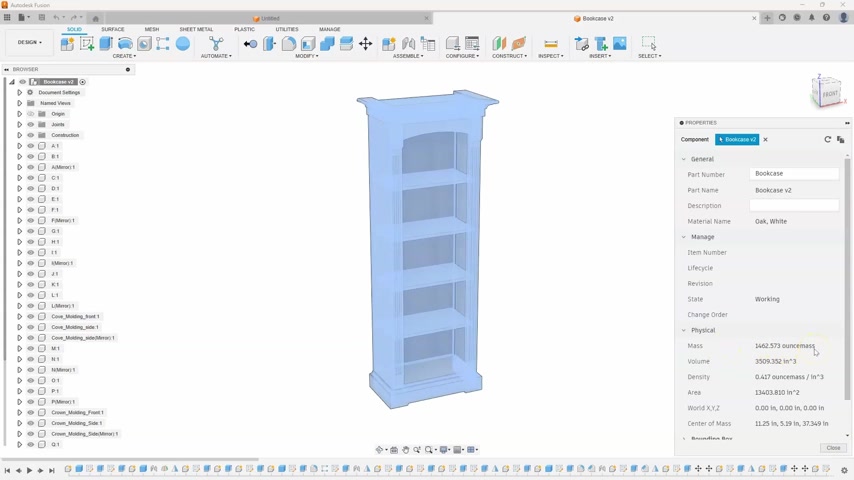The height and width of the screenshot is (480, 854).
Task: Activate the Move/Copy tool
Action: coord(365,44)
